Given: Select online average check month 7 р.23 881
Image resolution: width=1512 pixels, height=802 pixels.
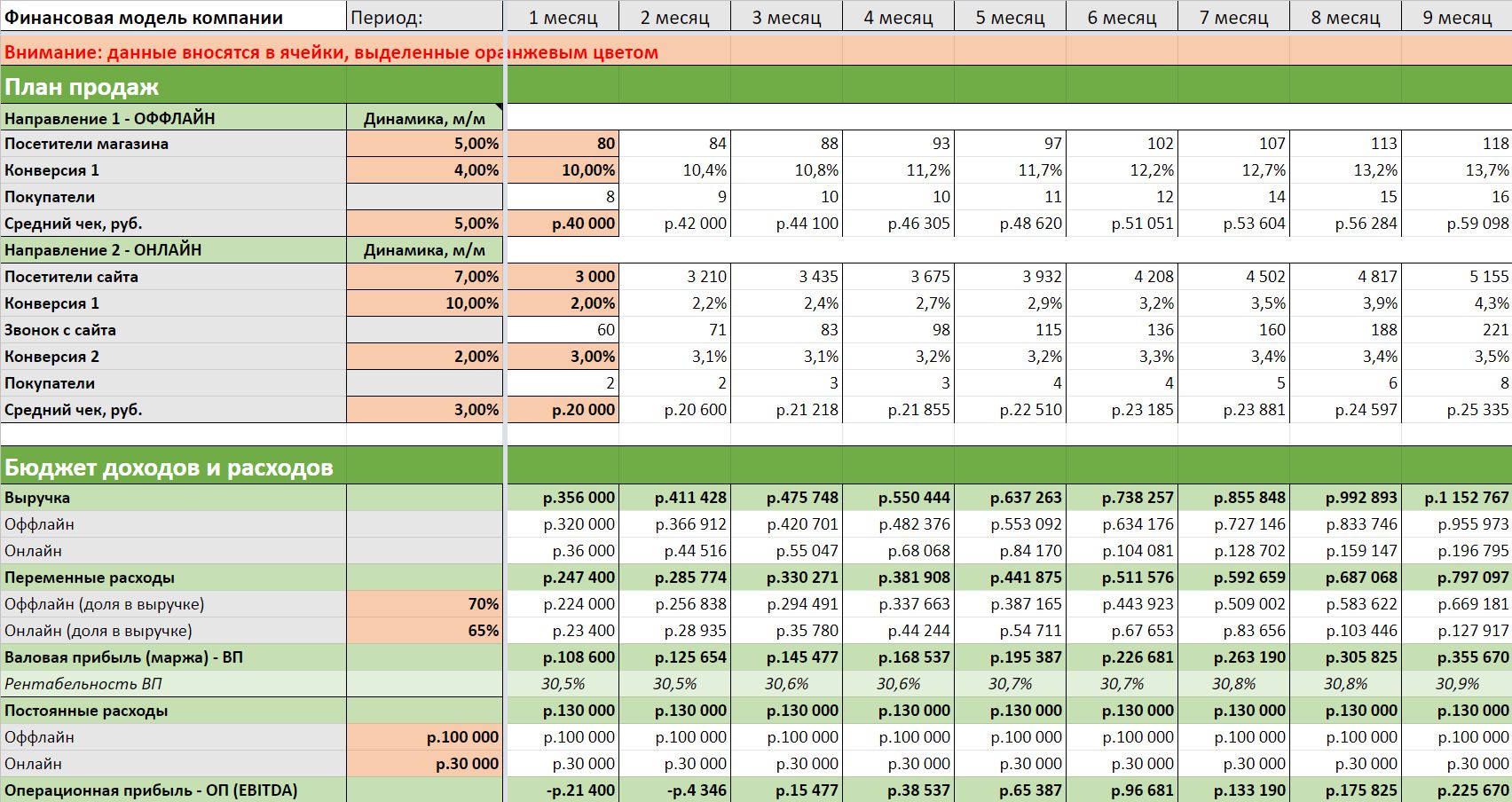Looking at the screenshot, I should (1233, 410).
